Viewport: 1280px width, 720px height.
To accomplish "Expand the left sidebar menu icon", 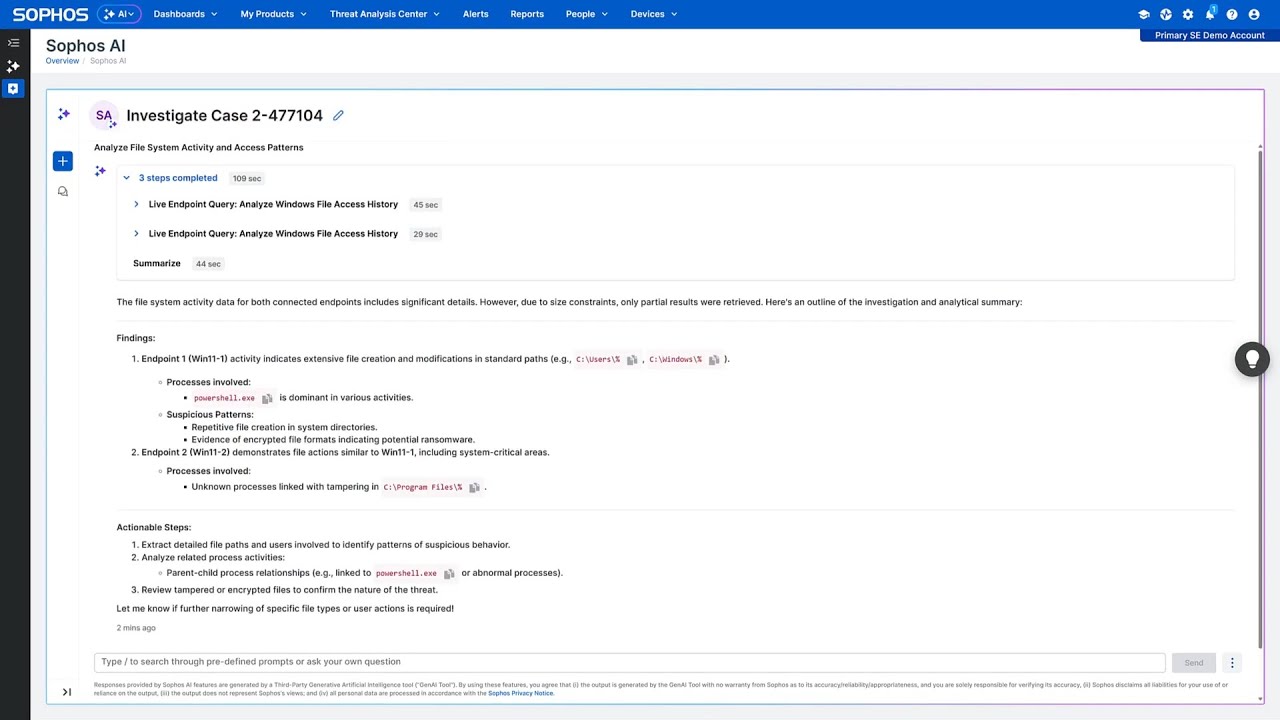I will (13, 43).
